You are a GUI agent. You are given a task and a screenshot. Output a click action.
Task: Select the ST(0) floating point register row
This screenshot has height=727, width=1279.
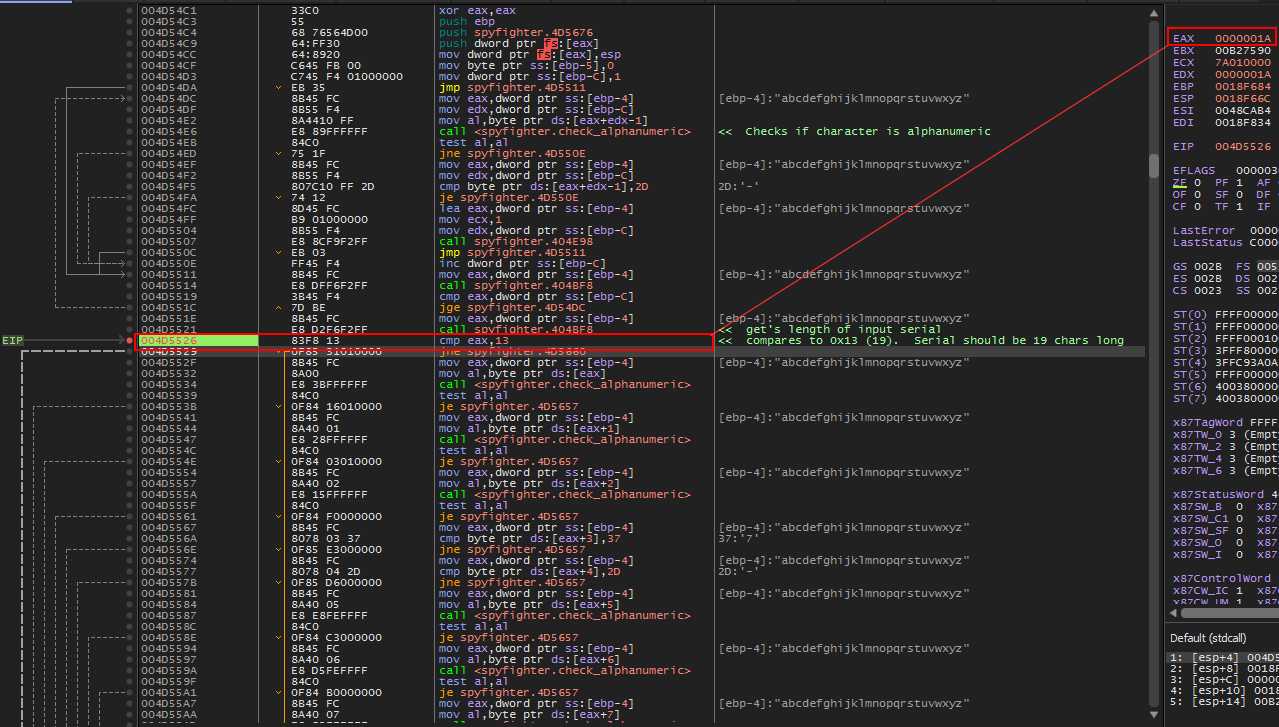(1225, 314)
